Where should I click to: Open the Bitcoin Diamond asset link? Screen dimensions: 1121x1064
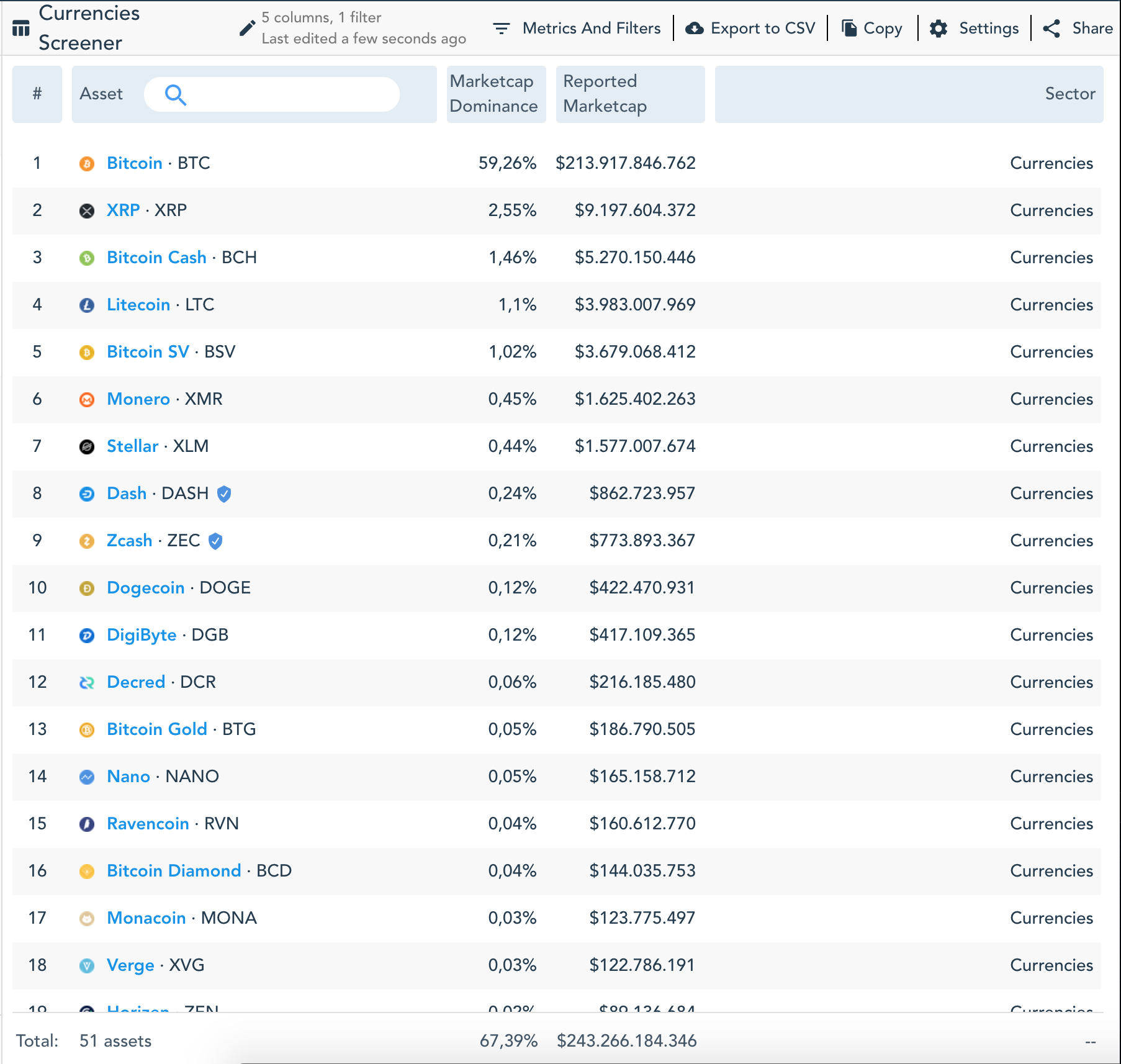pos(174,871)
